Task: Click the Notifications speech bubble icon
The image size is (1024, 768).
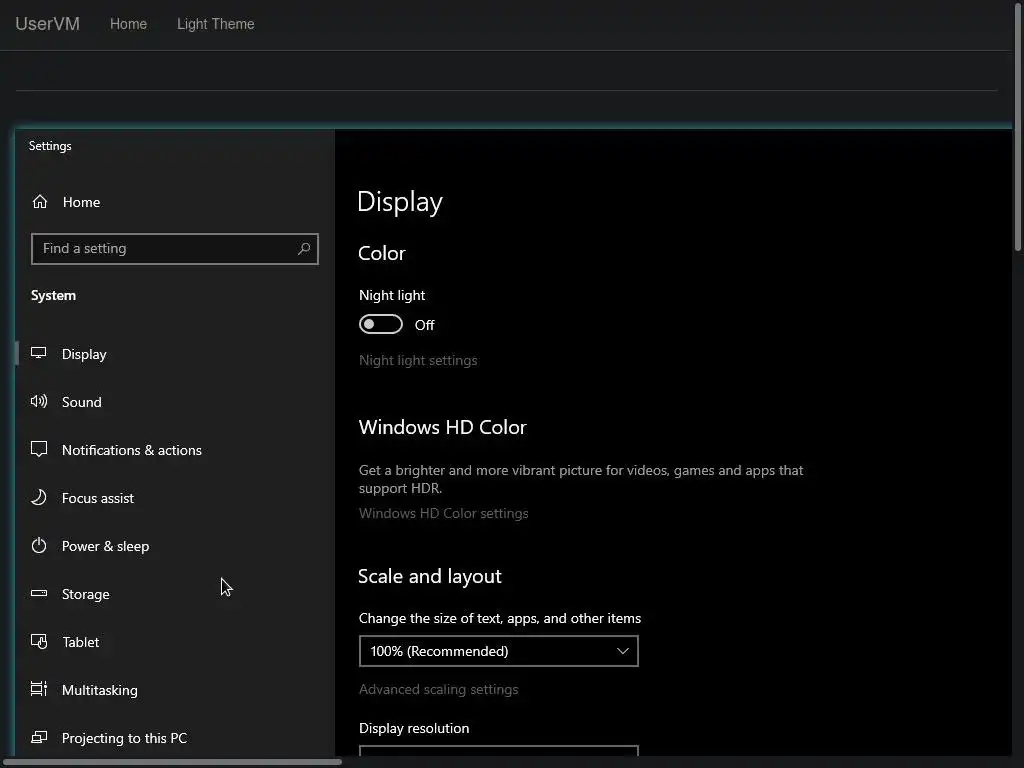Action: click(x=39, y=449)
